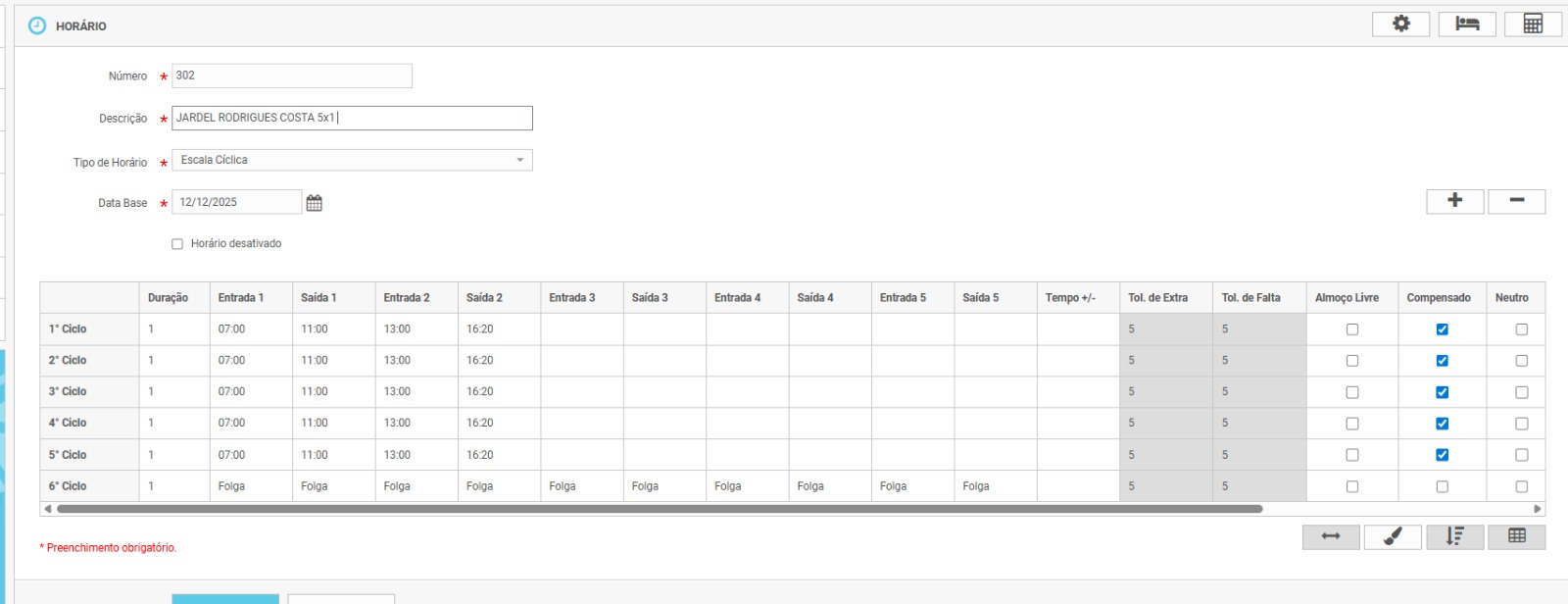Click the table's horizontal scrollbar right arrow
Image resolution: width=1568 pixels, height=604 pixels.
tap(1538, 509)
